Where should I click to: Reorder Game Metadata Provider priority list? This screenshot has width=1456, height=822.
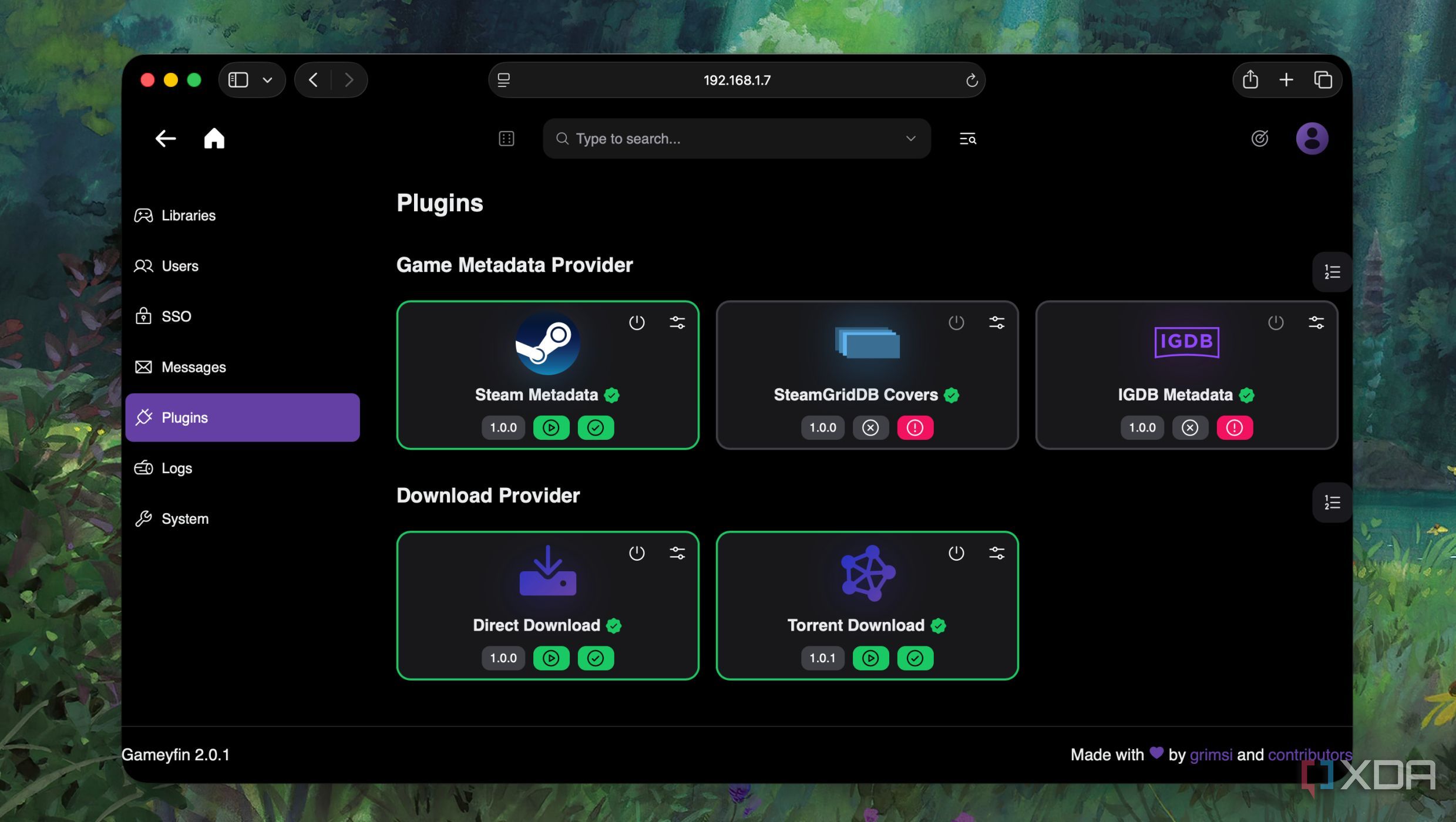click(1332, 272)
